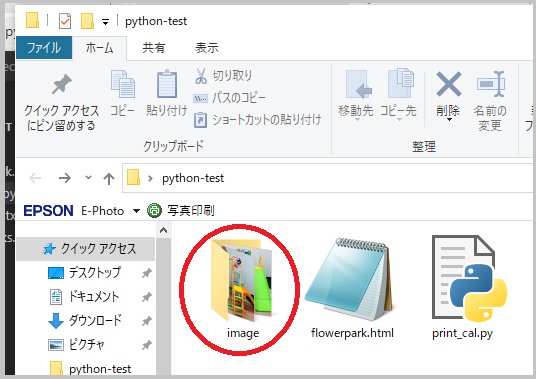Click the file name 'flowerpark.html'

coord(352,333)
